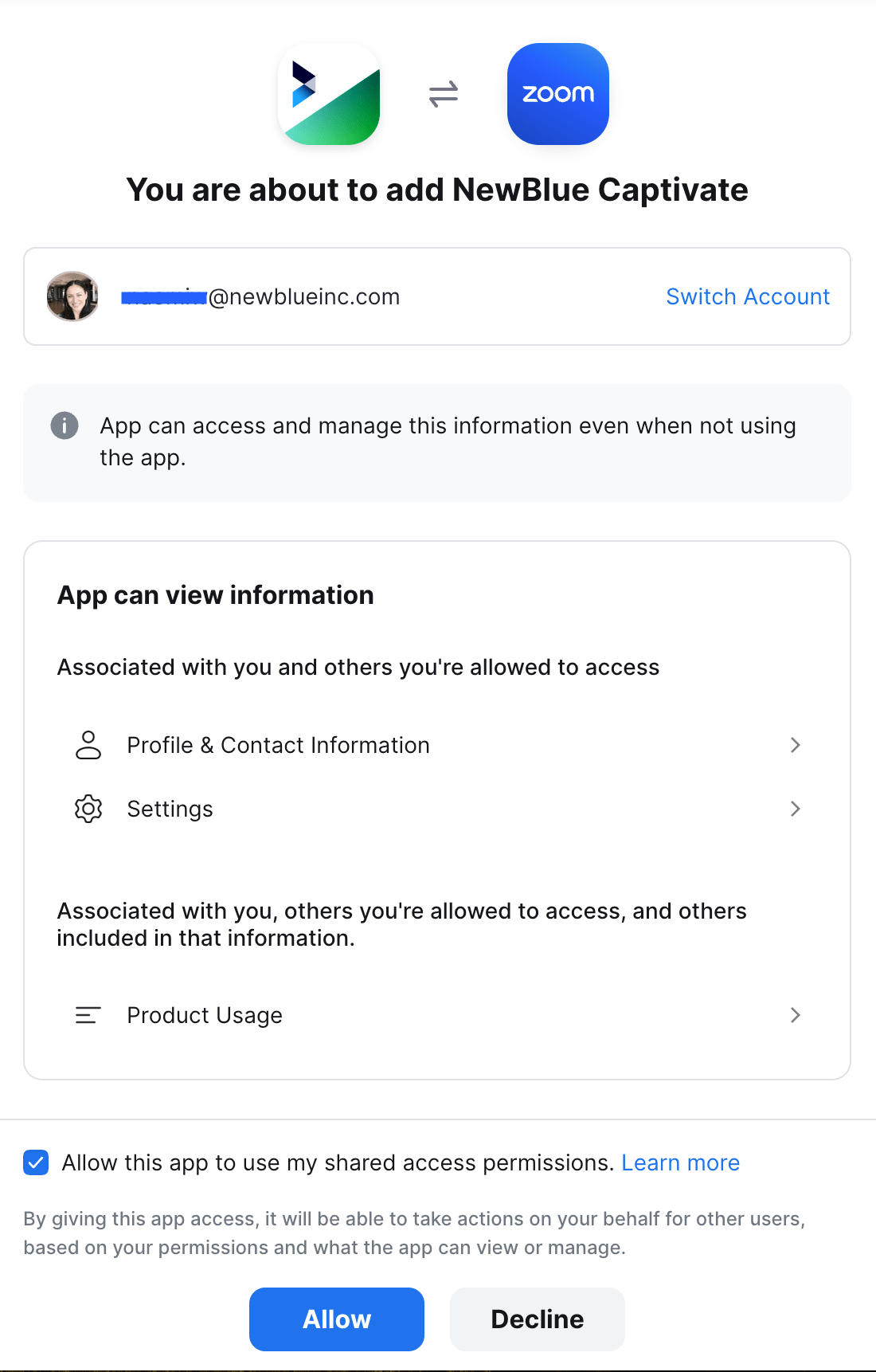This screenshot has width=876, height=1372.
Task: Click the NewBlue Captivate app icon
Action: (329, 94)
